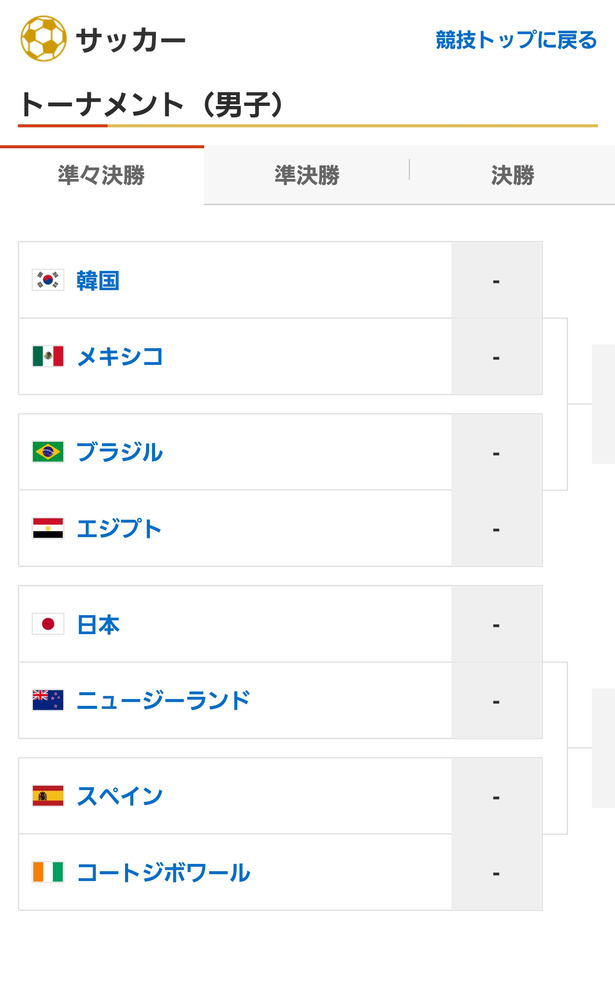The image size is (615, 981).
Task: Click the Brazil flag icon
Action: [x=48, y=452]
